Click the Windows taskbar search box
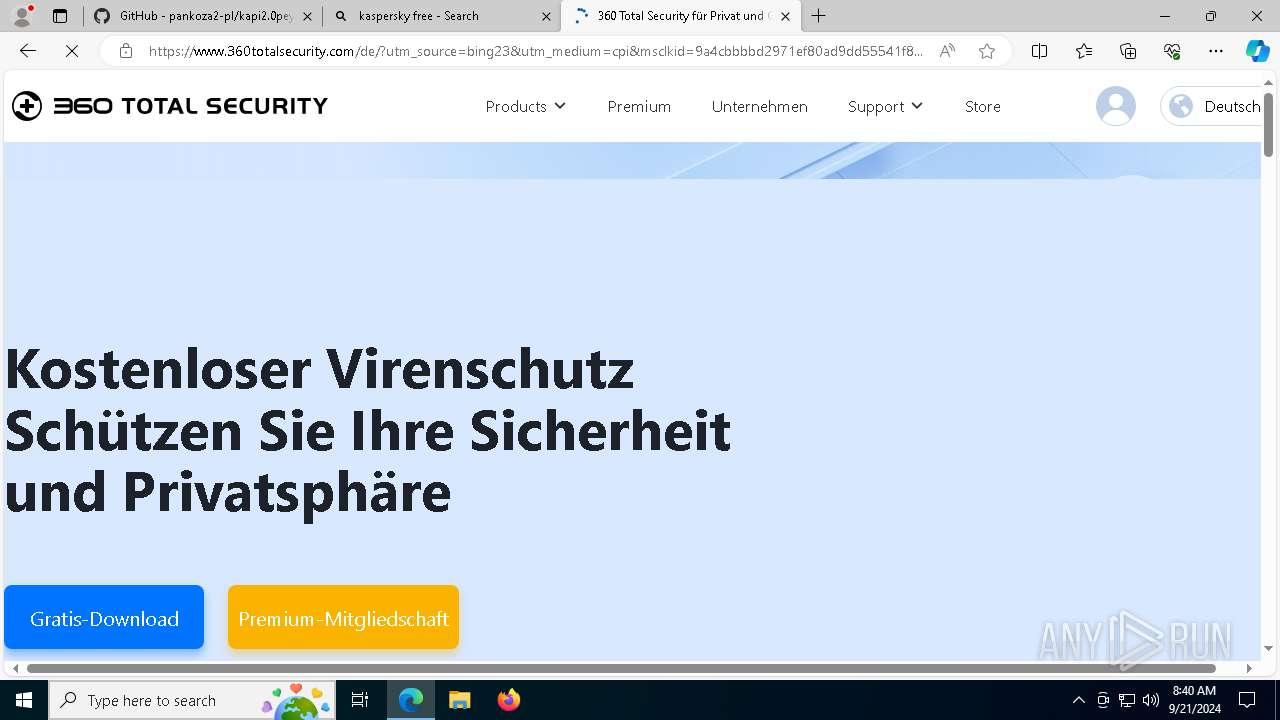This screenshot has height=720, width=1280. click(x=194, y=700)
